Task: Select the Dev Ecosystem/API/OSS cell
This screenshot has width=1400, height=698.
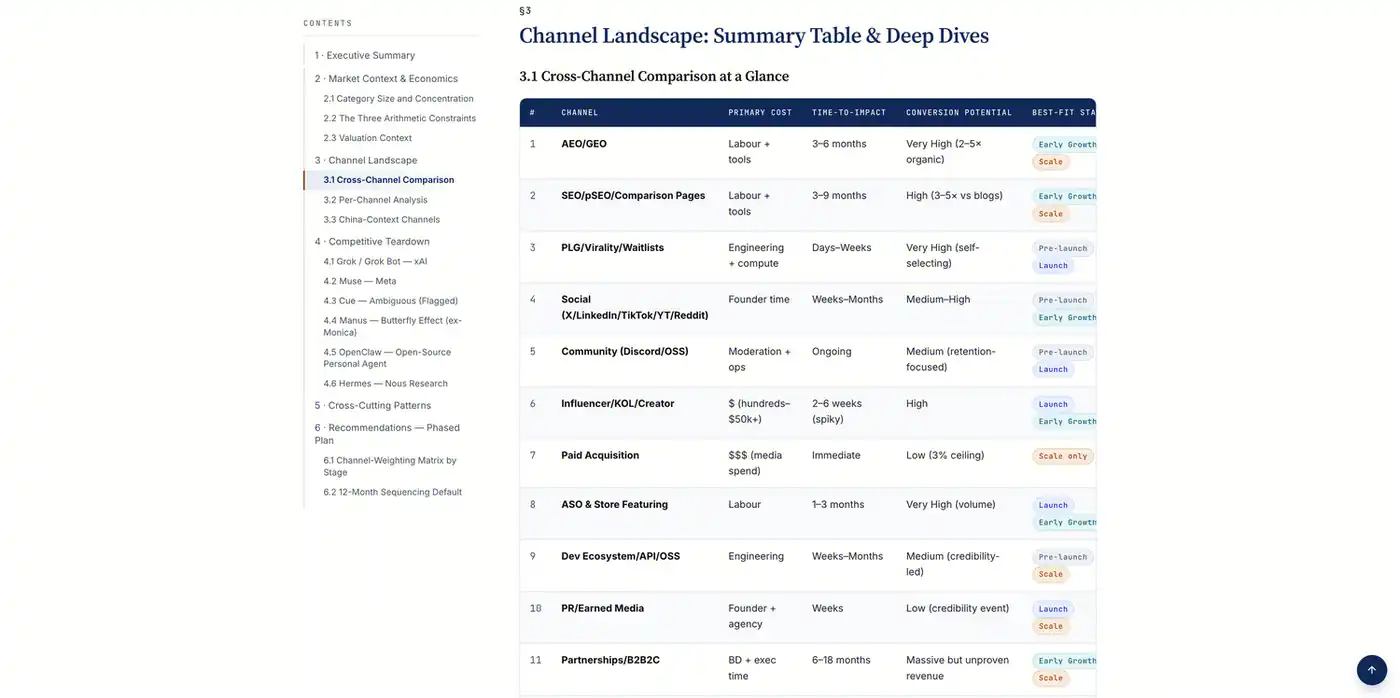Action: tap(620, 556)
